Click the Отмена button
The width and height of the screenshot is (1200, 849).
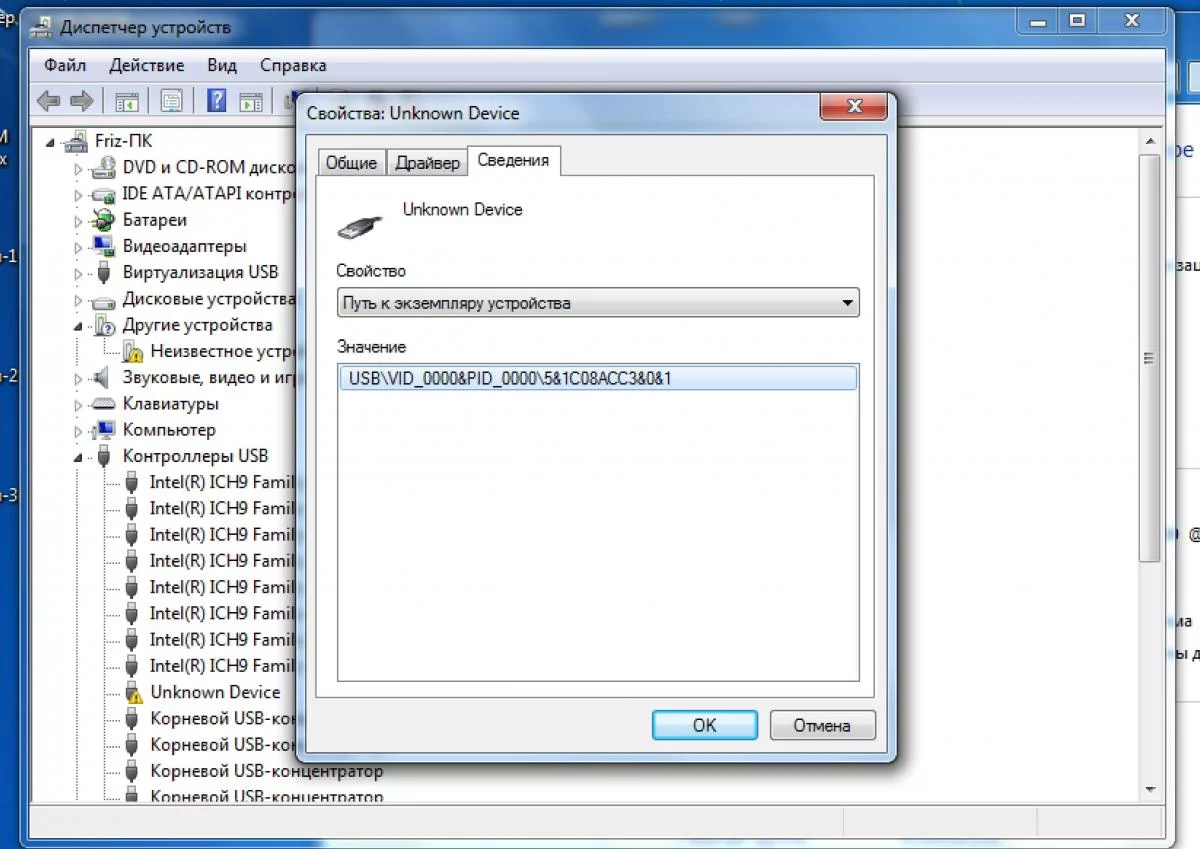822,725
